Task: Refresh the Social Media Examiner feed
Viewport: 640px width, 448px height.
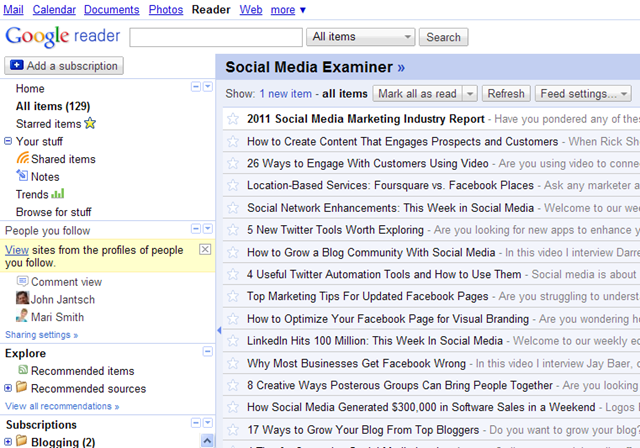Action: pos(506,94)
